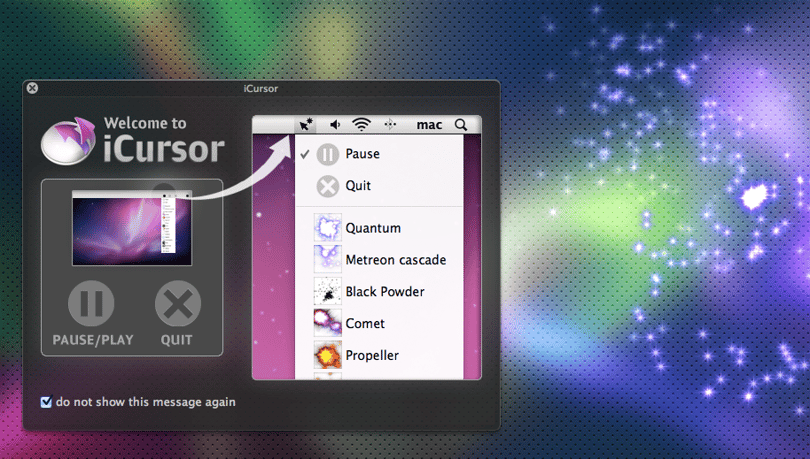Viewport: 810px width, 459px height.
Task: Click the large PAUSE/PLAY button icon
Action: (91, 304)
